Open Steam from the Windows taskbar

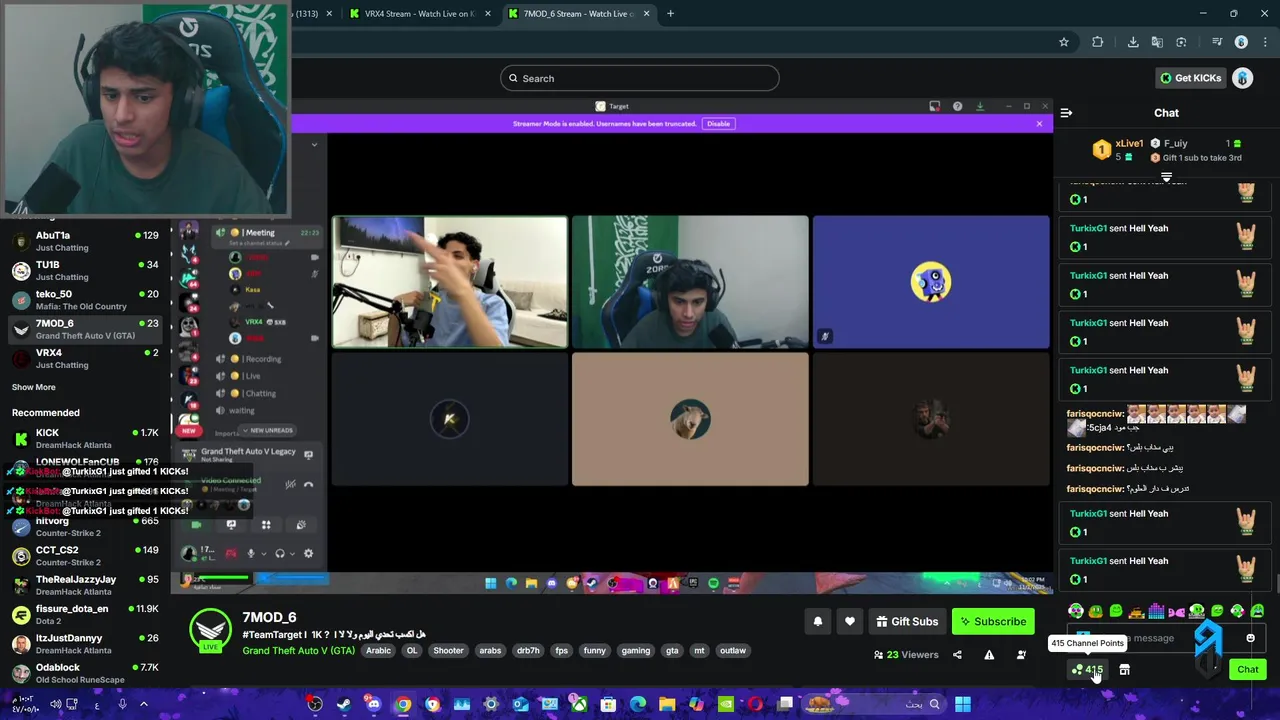344,704
